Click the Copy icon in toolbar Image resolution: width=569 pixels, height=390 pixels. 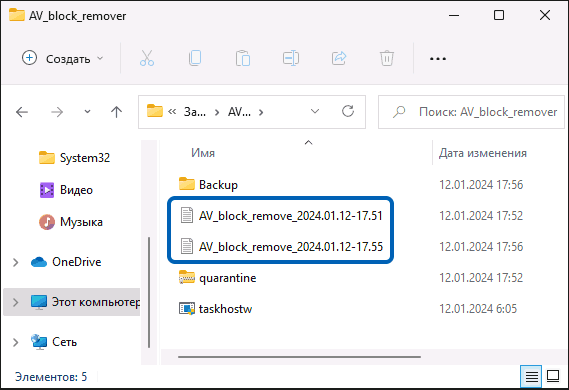point(195,58)
